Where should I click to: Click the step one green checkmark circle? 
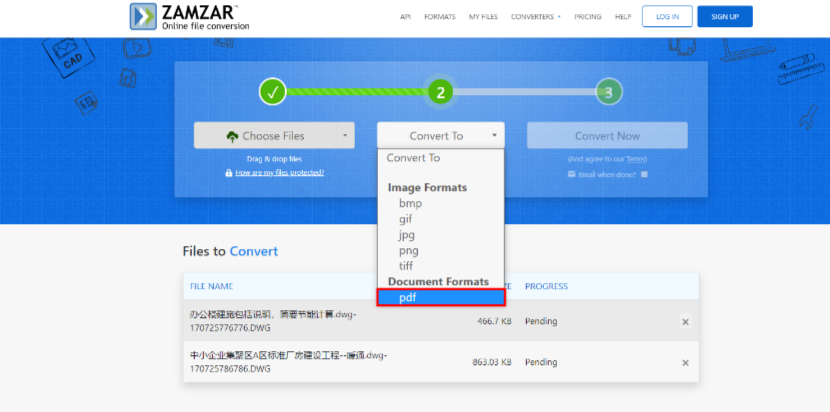point(273,93)
